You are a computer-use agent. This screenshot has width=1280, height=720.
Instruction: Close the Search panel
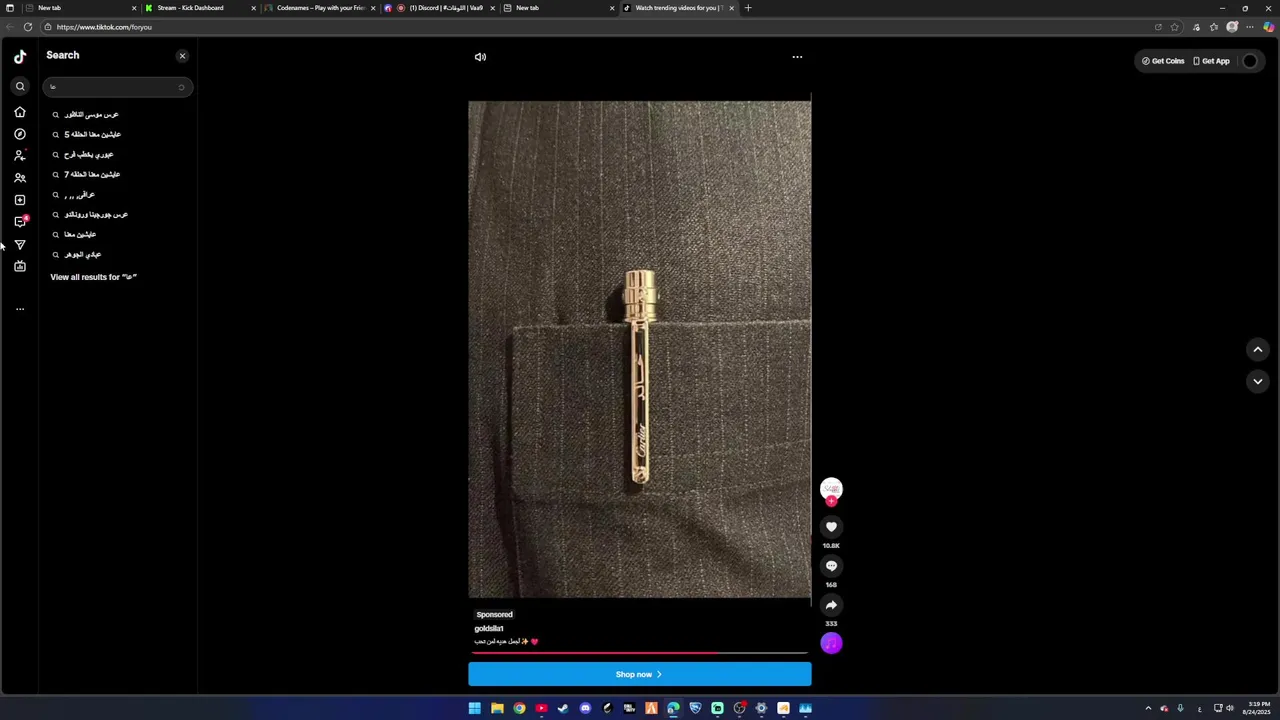(182, 56)
